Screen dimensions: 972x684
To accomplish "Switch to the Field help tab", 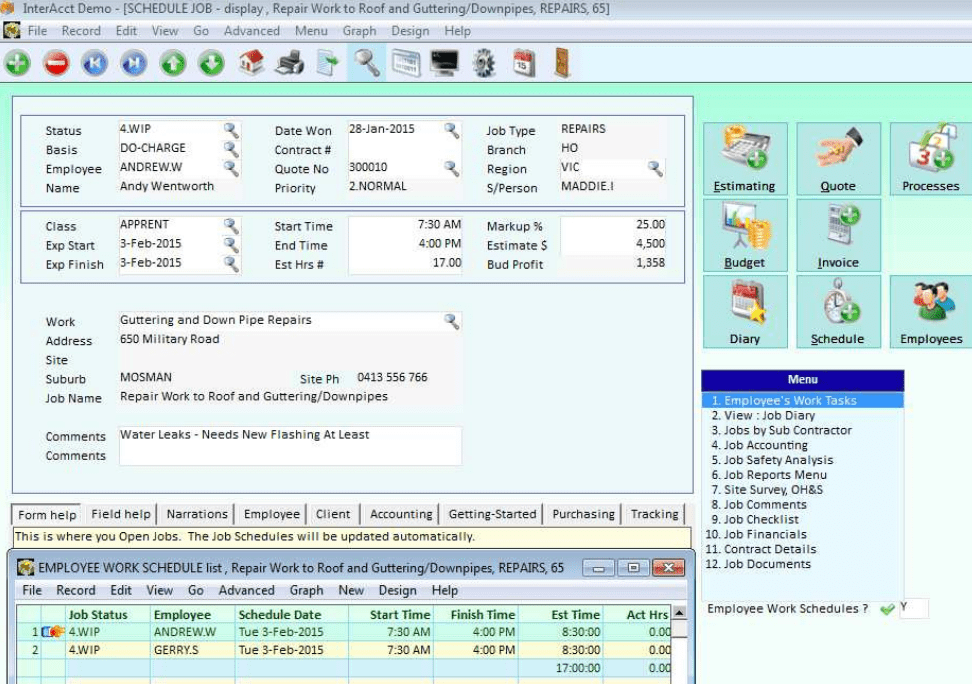I will pyautogui.click(x=121, y=514).
